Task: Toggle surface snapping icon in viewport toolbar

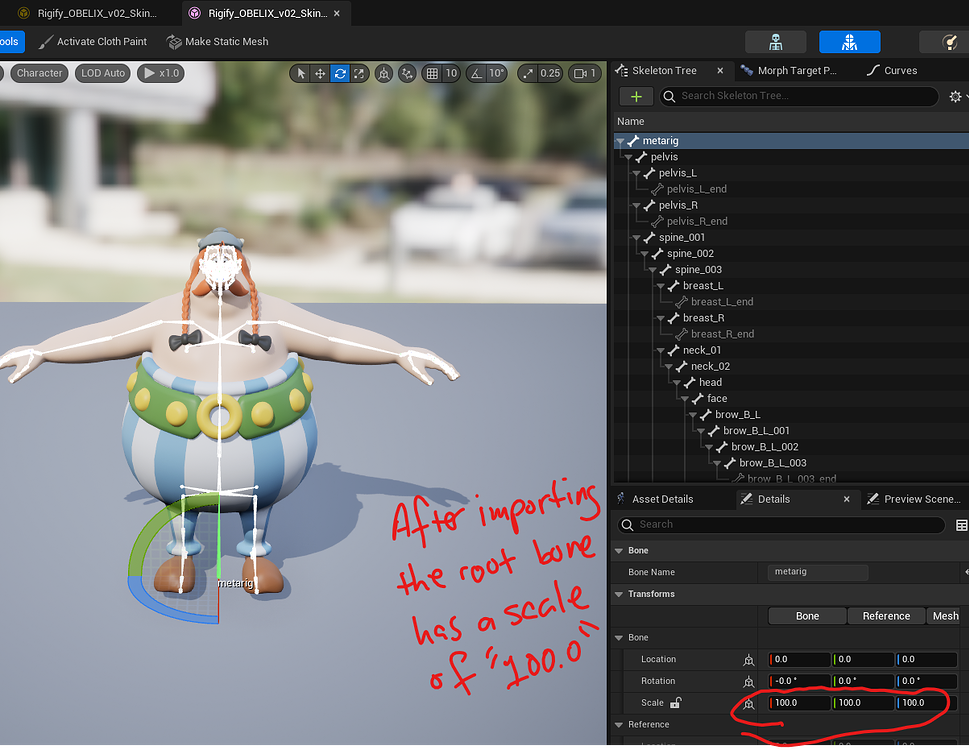Action: pyautogui.click(x=407, y=74)
